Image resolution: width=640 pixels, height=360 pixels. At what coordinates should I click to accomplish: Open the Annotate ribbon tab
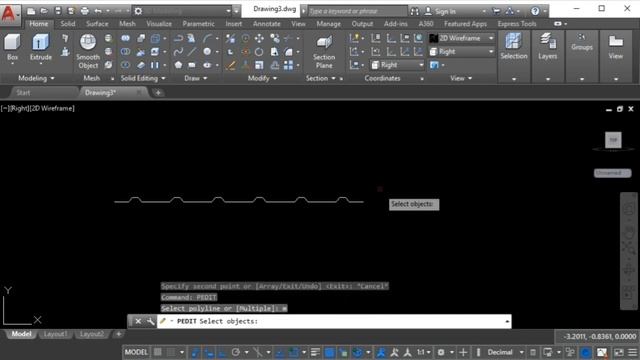click(267, 24)
